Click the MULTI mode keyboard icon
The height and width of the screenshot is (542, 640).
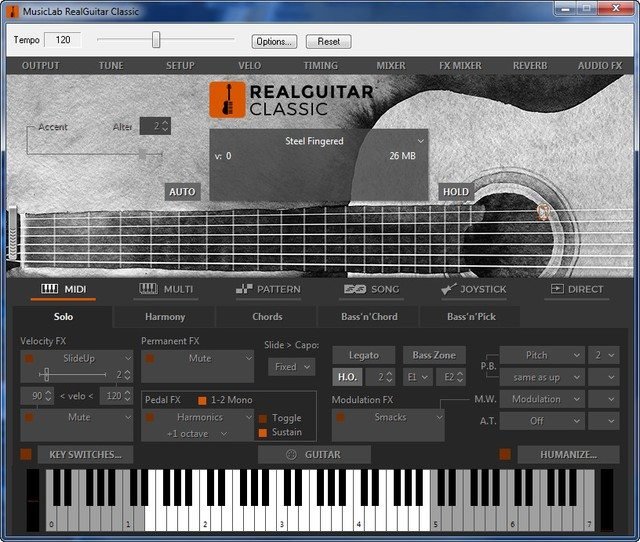point(148,289)
